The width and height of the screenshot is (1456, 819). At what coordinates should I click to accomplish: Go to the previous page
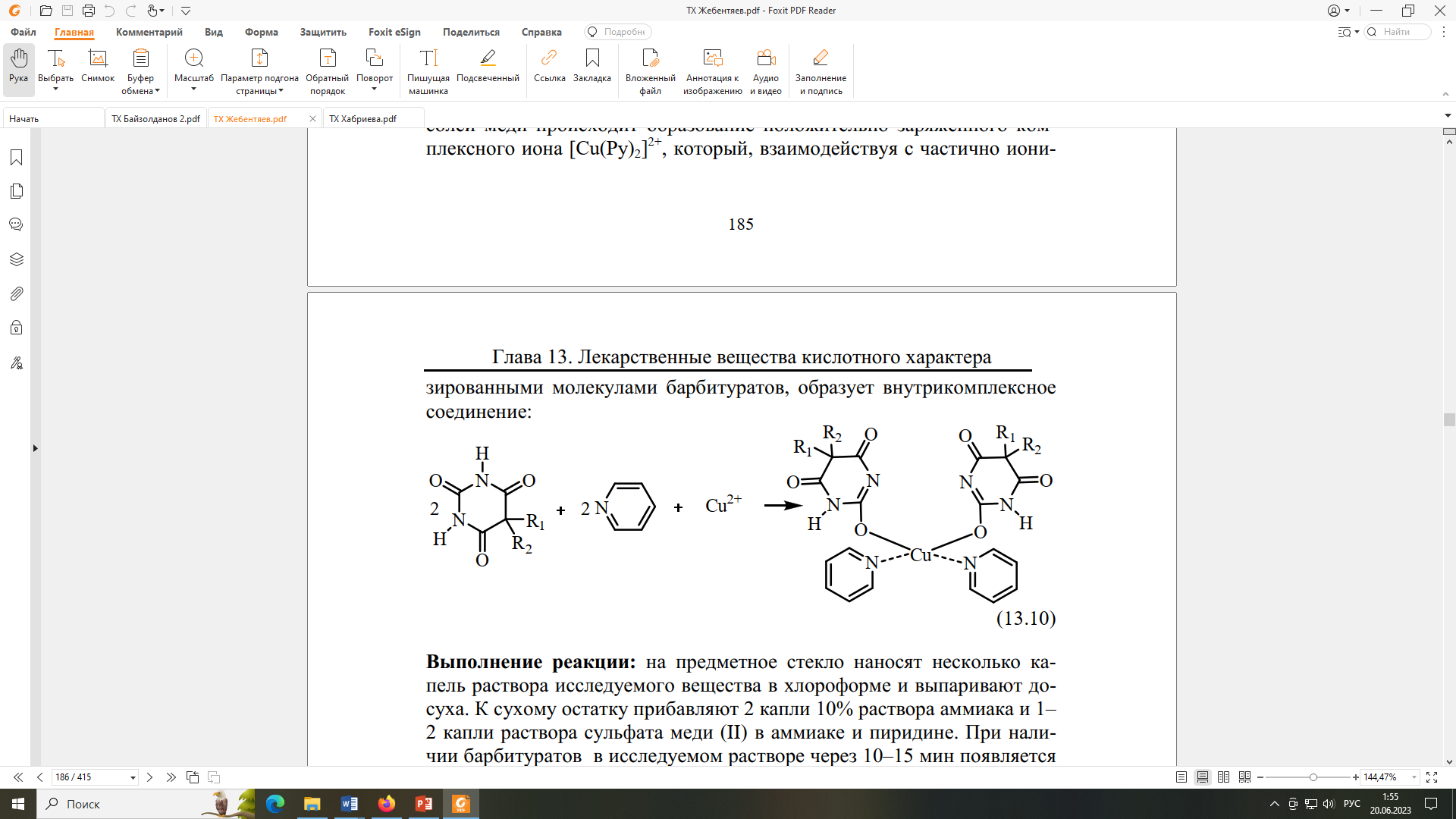(x=39, y=777)
